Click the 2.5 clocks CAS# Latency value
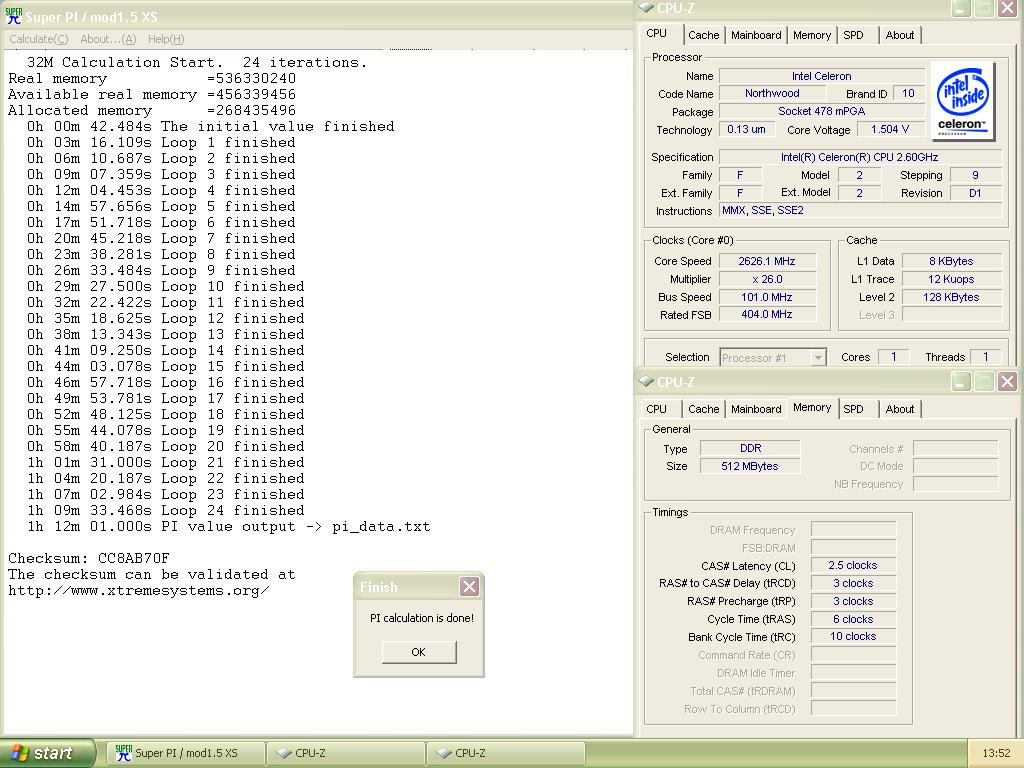This screenshot has height=768, width=1024. pos(853,566)
